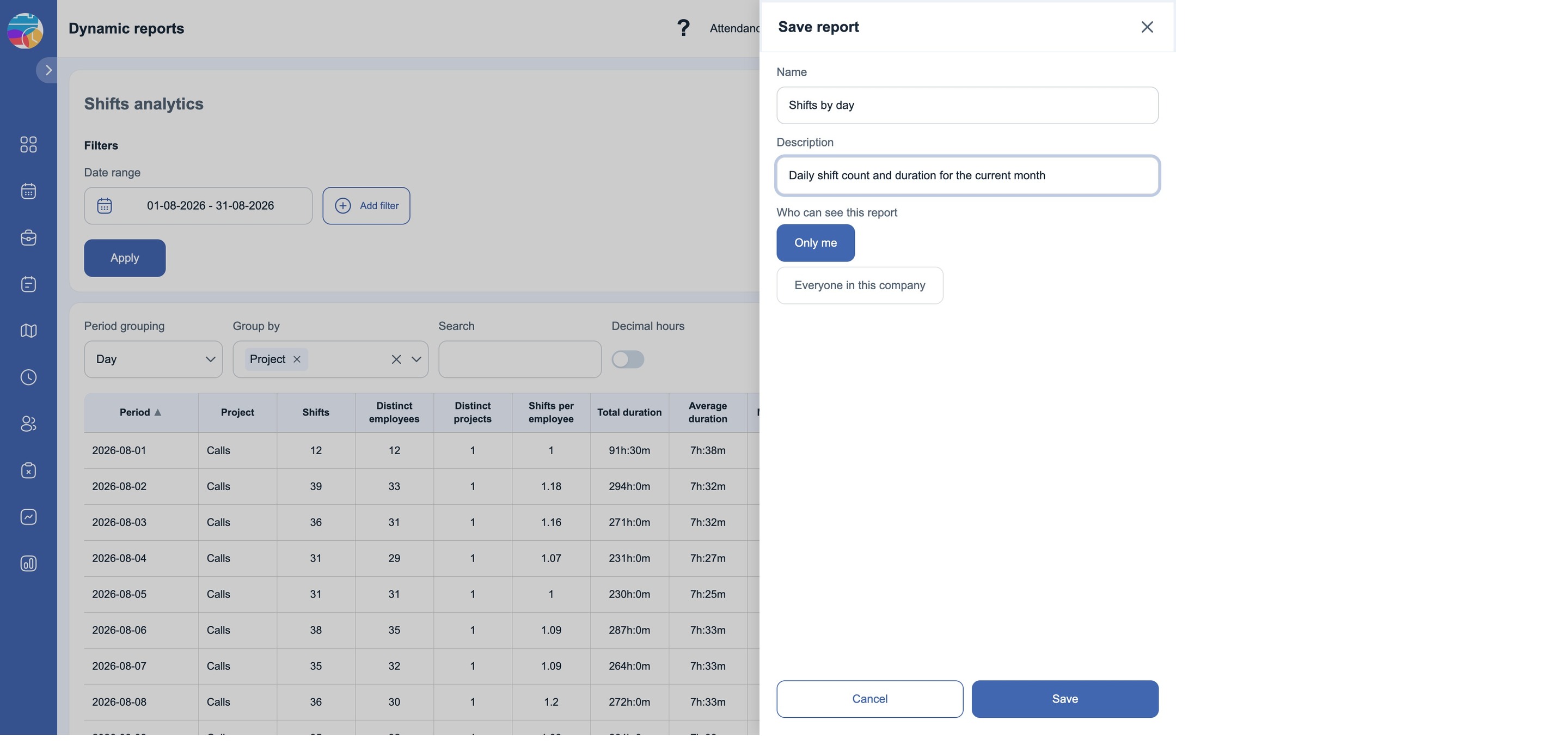The height and width of the screenshot is (751, 1568).
Task: Open the briefcase projects icon in sidebar
Action: (x=28, y=237)
